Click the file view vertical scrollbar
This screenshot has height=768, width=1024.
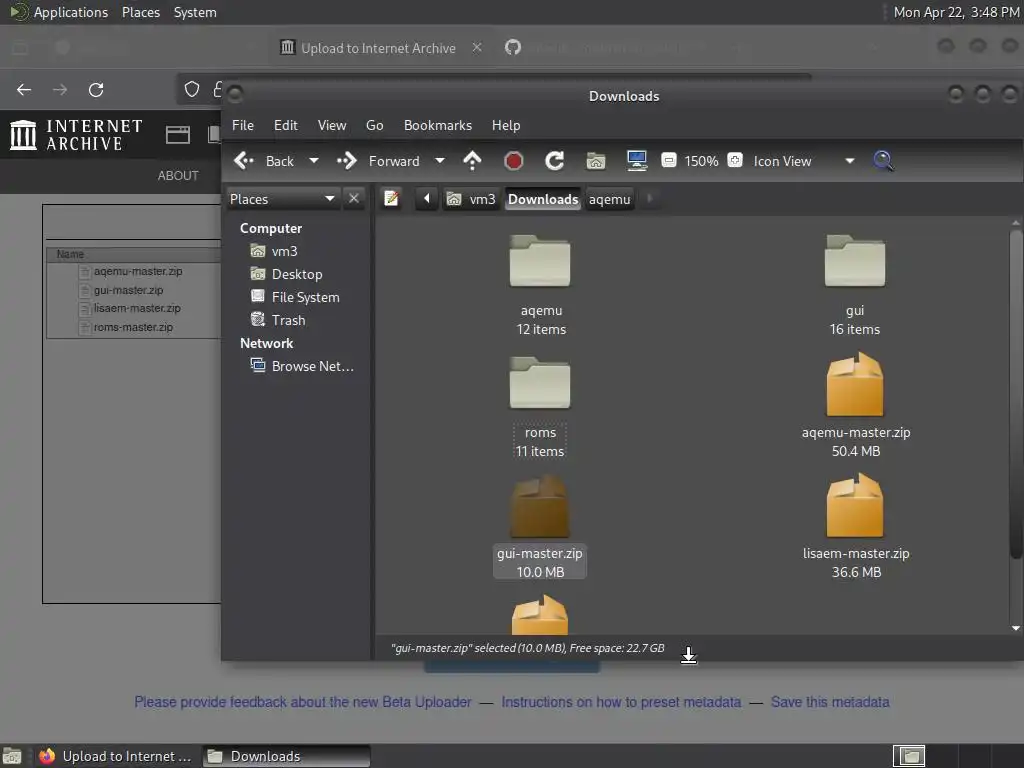click(1016, 394)
